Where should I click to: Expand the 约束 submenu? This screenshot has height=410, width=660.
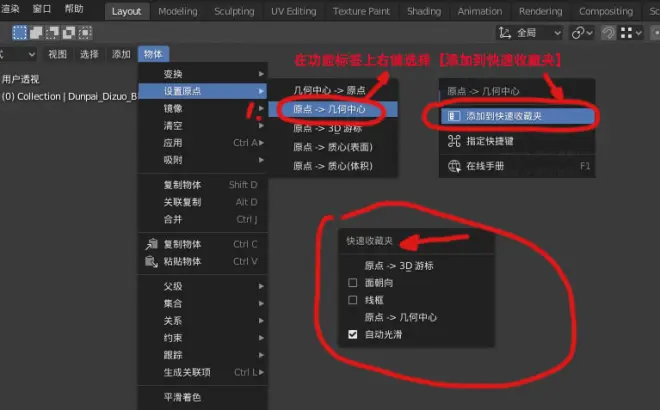[x=203, y=338]
